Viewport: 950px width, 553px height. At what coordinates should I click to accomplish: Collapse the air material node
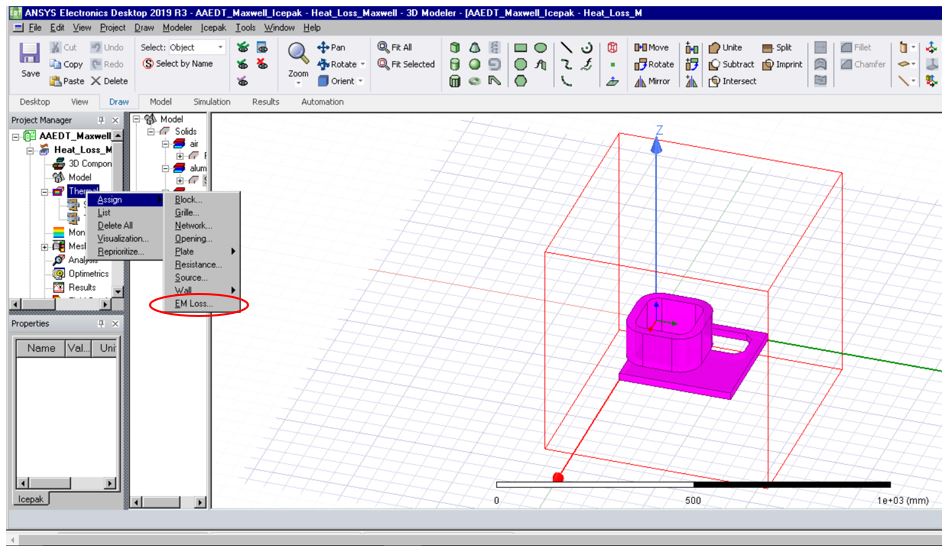tap(165, 144)
